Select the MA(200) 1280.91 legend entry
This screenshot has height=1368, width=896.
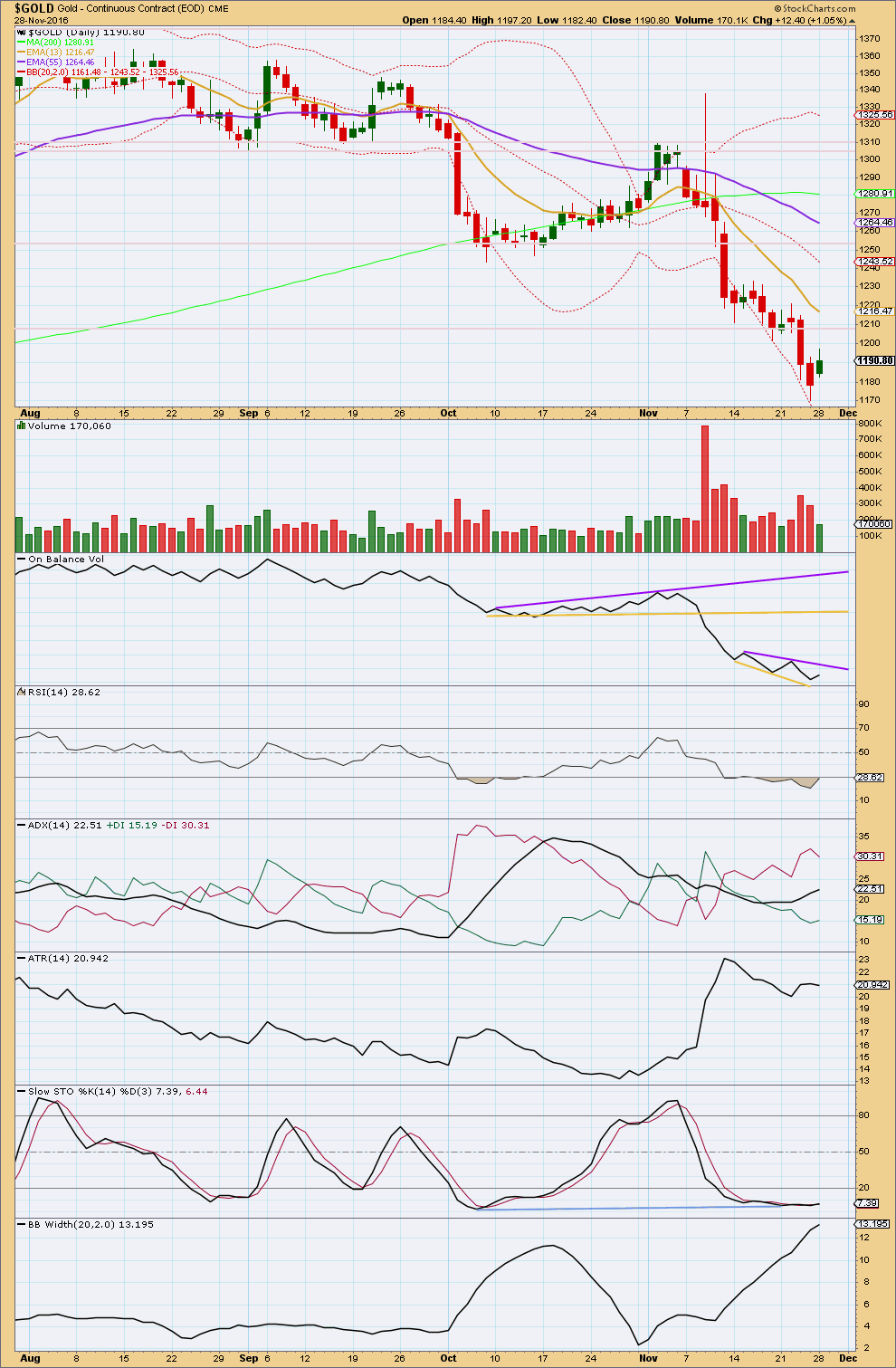pyautogui.click(x=55, y=43)
